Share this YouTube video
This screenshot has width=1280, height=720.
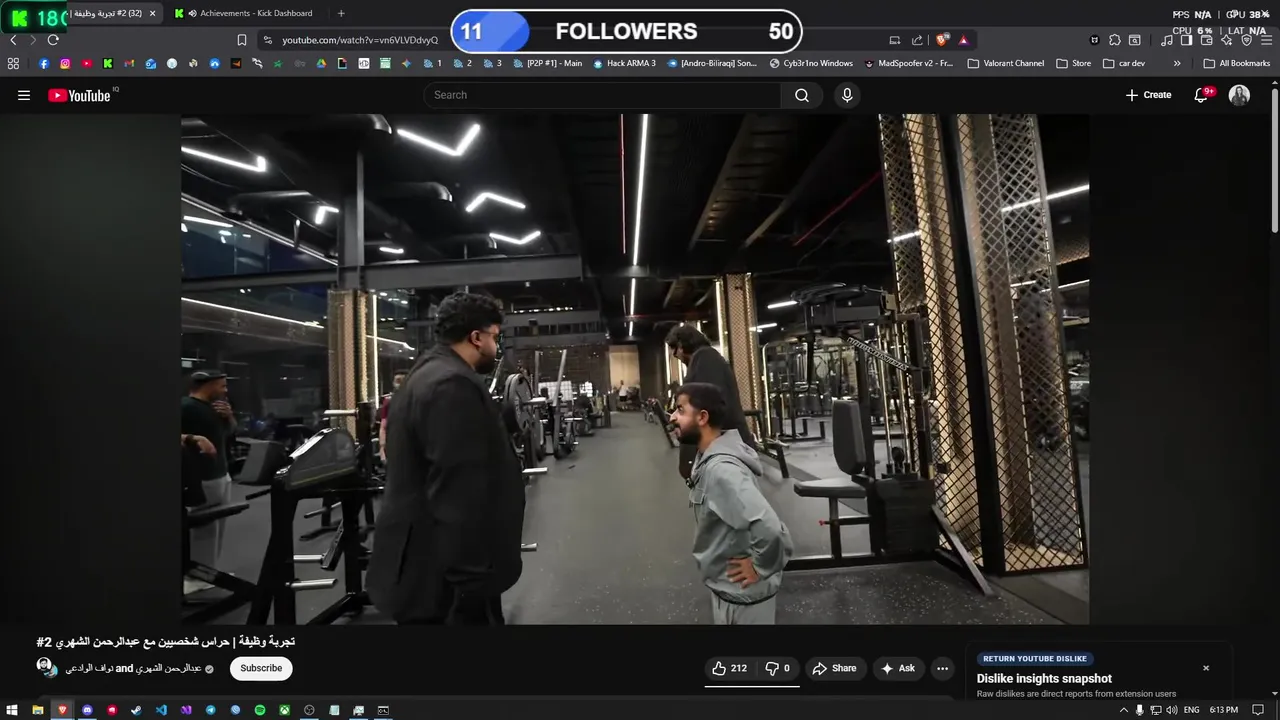tap(834, 668)
